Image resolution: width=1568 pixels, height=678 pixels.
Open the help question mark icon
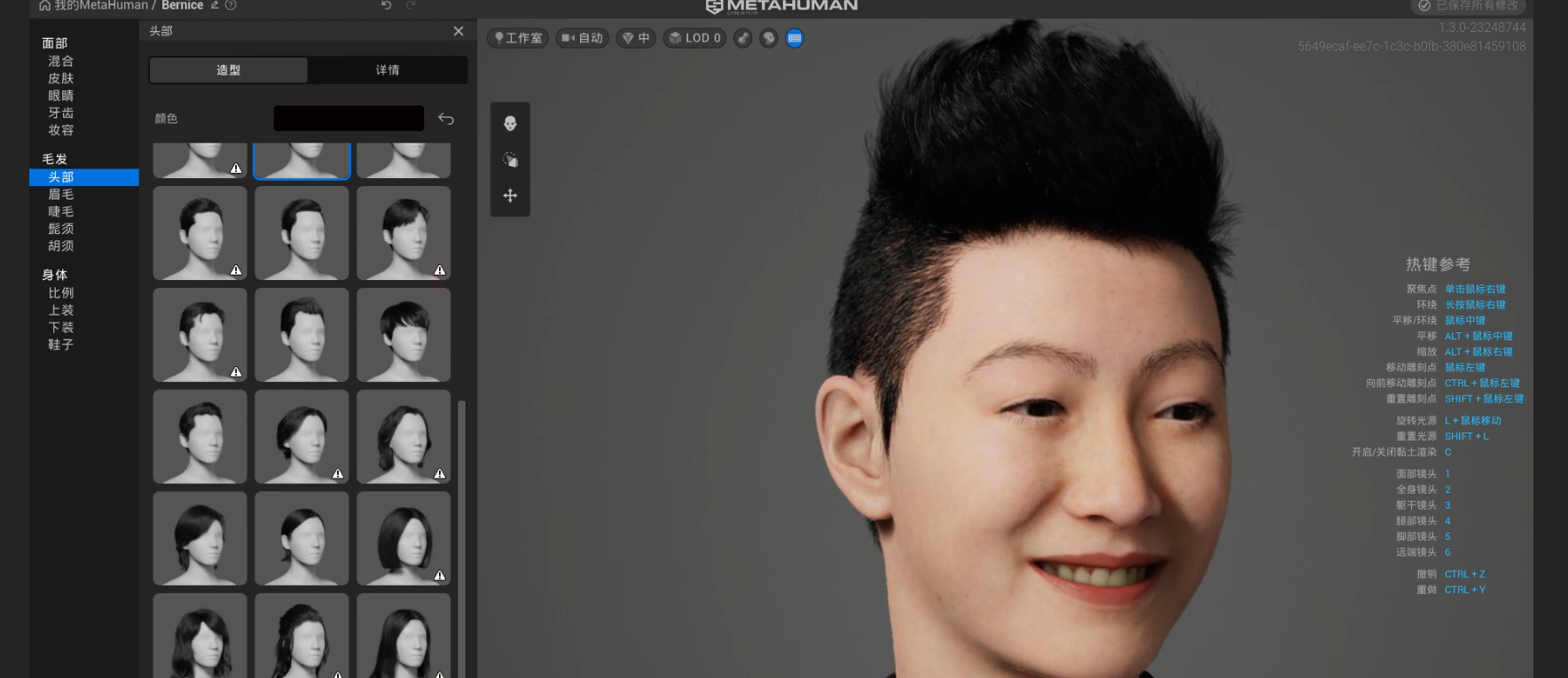tap(231, 5)
